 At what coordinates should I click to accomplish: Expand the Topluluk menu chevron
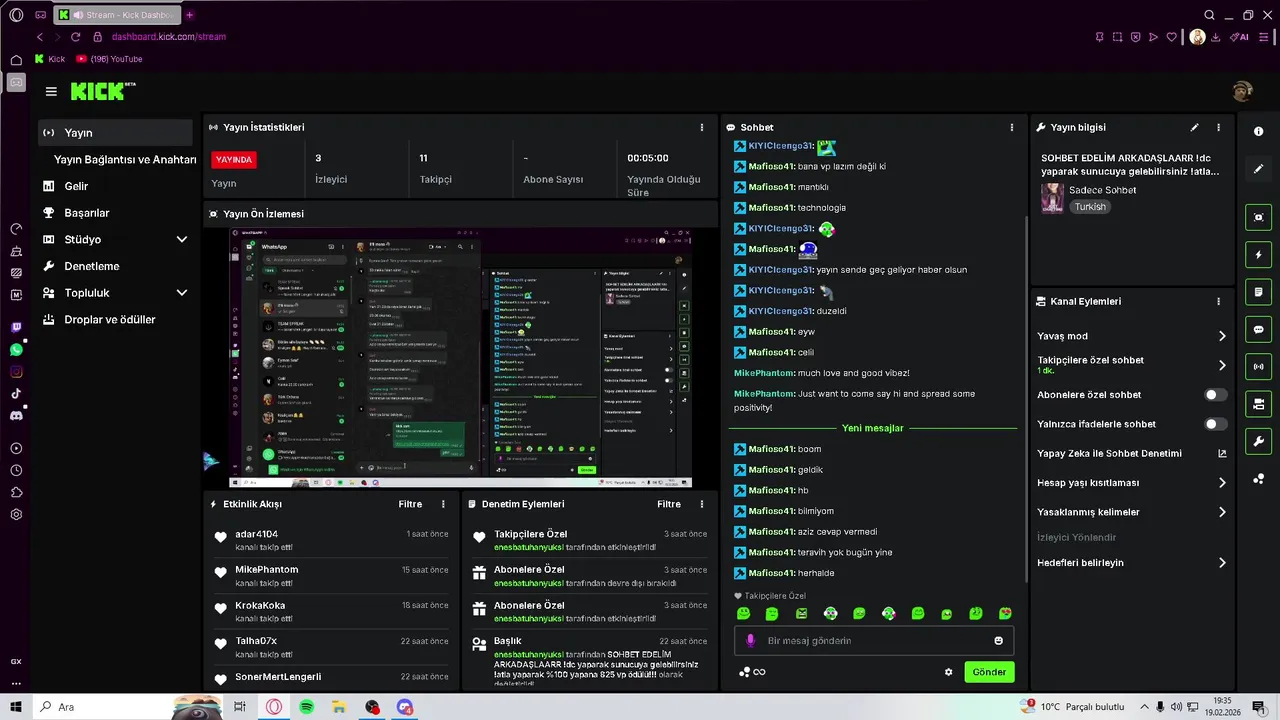point(182,293)
